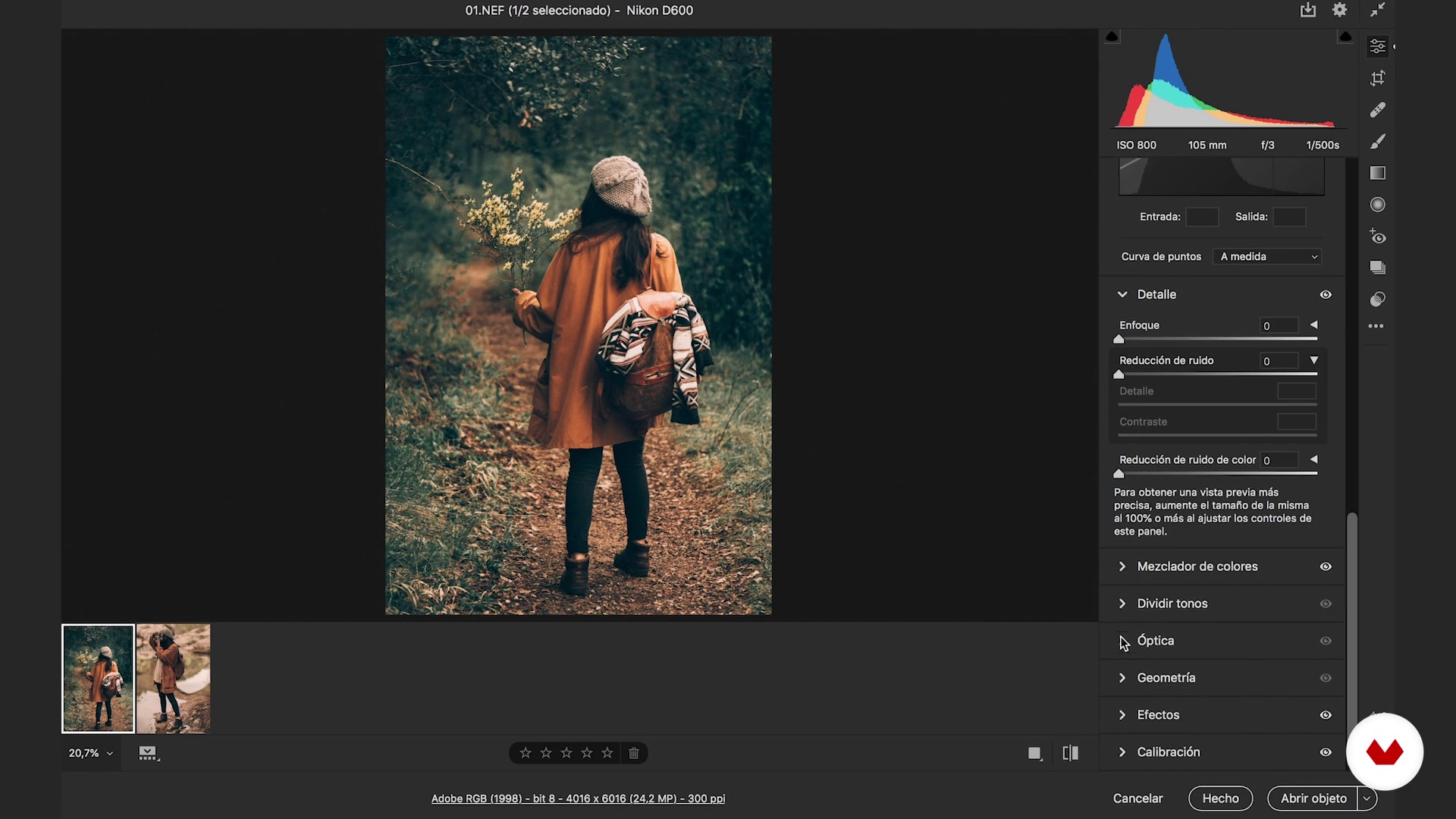1456x819 pixels.
Task: Rate the photo one star
Action: tap(526, 753)
